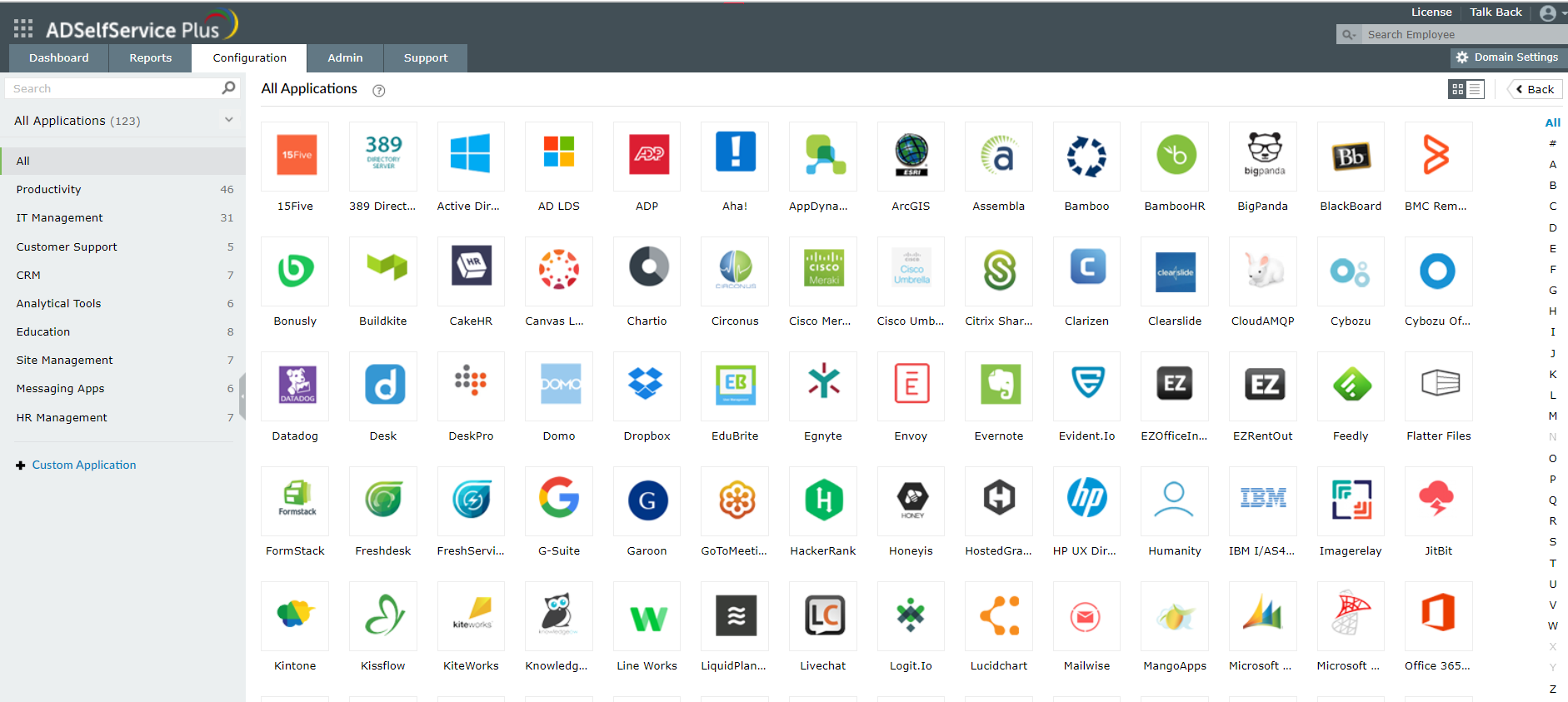Viewport: 1568px width, 702px height.
Task: Select the HackerRank application icon
Action: click(x=823, y=500)
